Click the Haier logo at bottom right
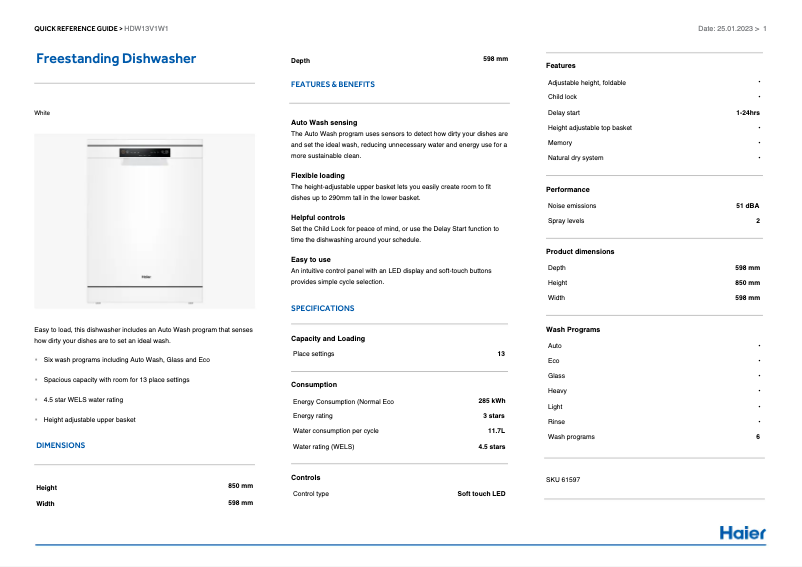The image size is (802, 567). click(x=742, y=533)
